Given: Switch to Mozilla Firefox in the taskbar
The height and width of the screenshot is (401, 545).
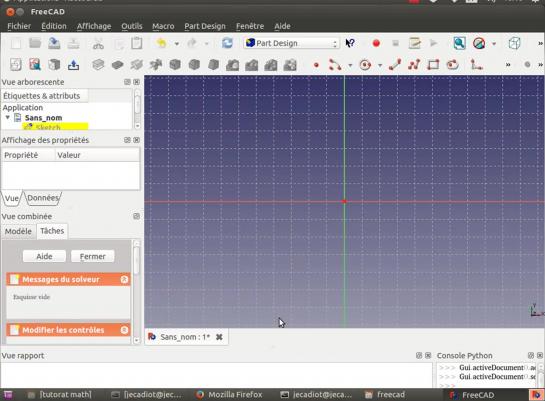Looking at the screenshot, I should [x=229, y=394].
